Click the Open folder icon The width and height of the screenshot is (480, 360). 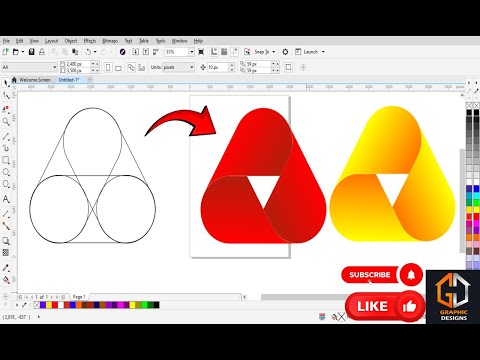[x=16, y=52]
